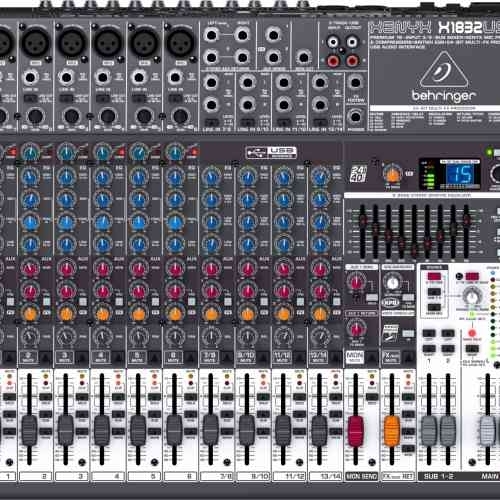Click the upper Line In 13/14 jack
The width and height of the screenshot is (500, 500).
click(320, 82)
